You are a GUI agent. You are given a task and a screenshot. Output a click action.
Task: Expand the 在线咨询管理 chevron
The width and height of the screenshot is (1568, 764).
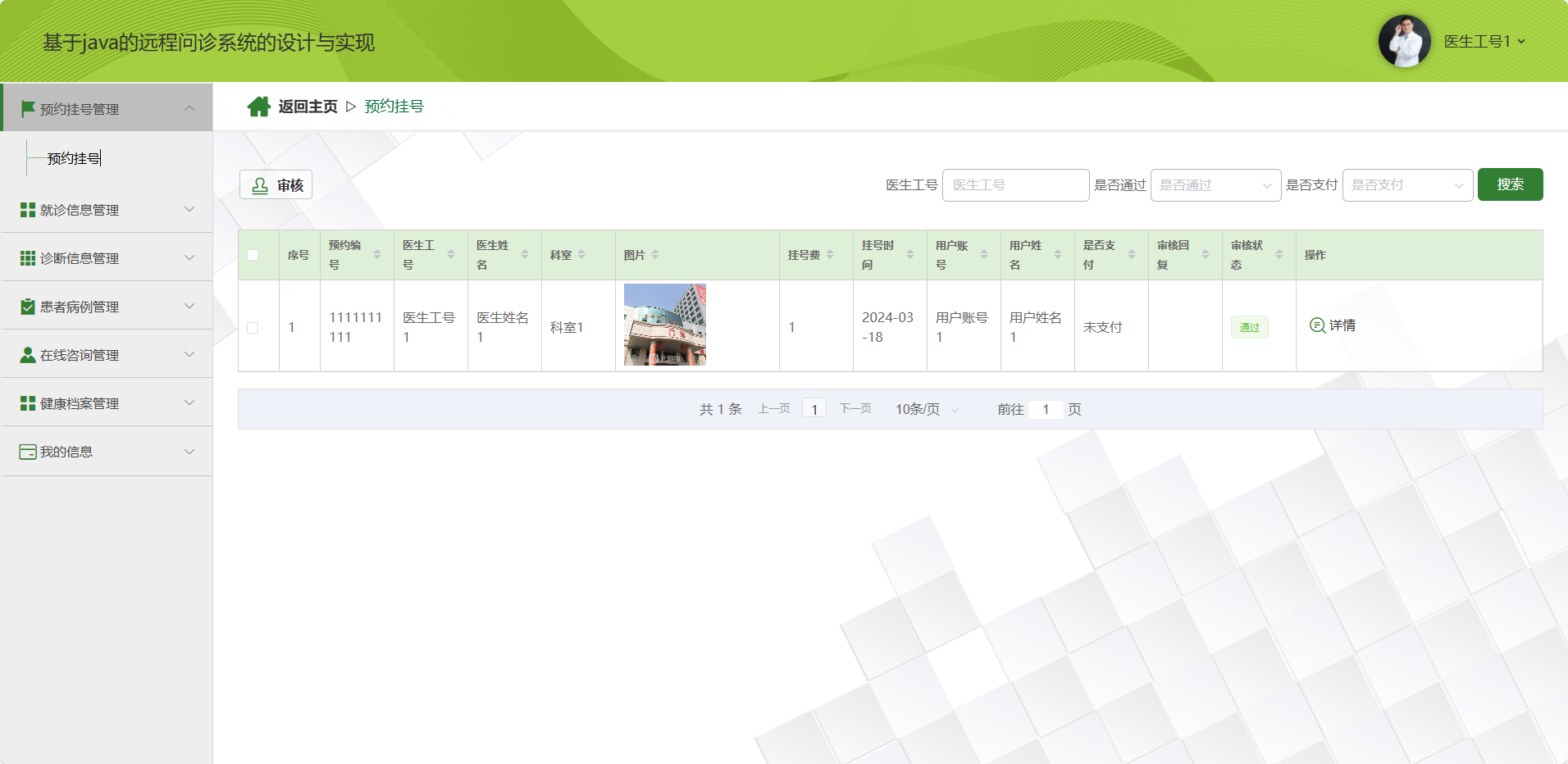(189, 355)
